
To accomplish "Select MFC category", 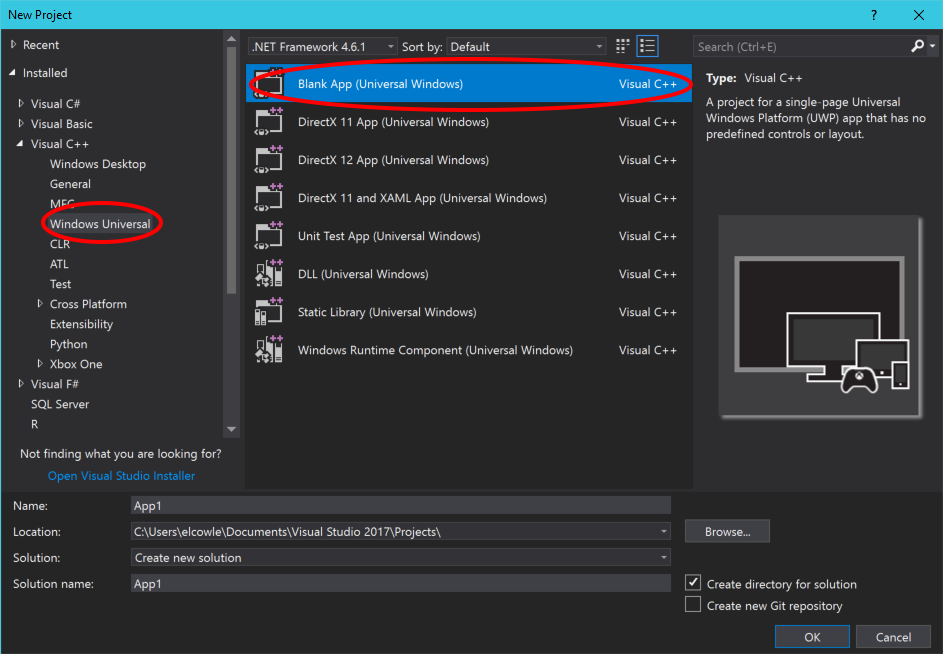I will [x=62, y=203].
